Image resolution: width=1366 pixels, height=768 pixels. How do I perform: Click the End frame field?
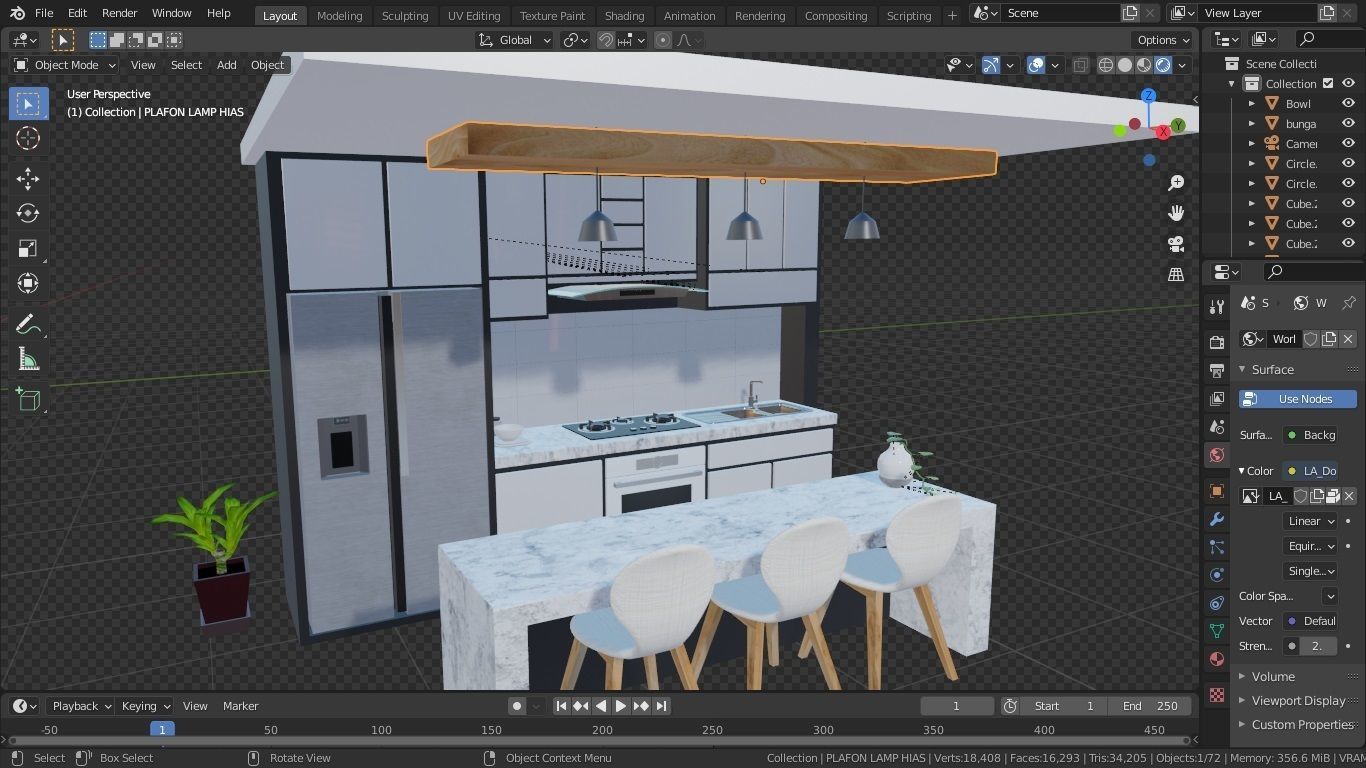pyautogui.click(x=1151, y=706)
